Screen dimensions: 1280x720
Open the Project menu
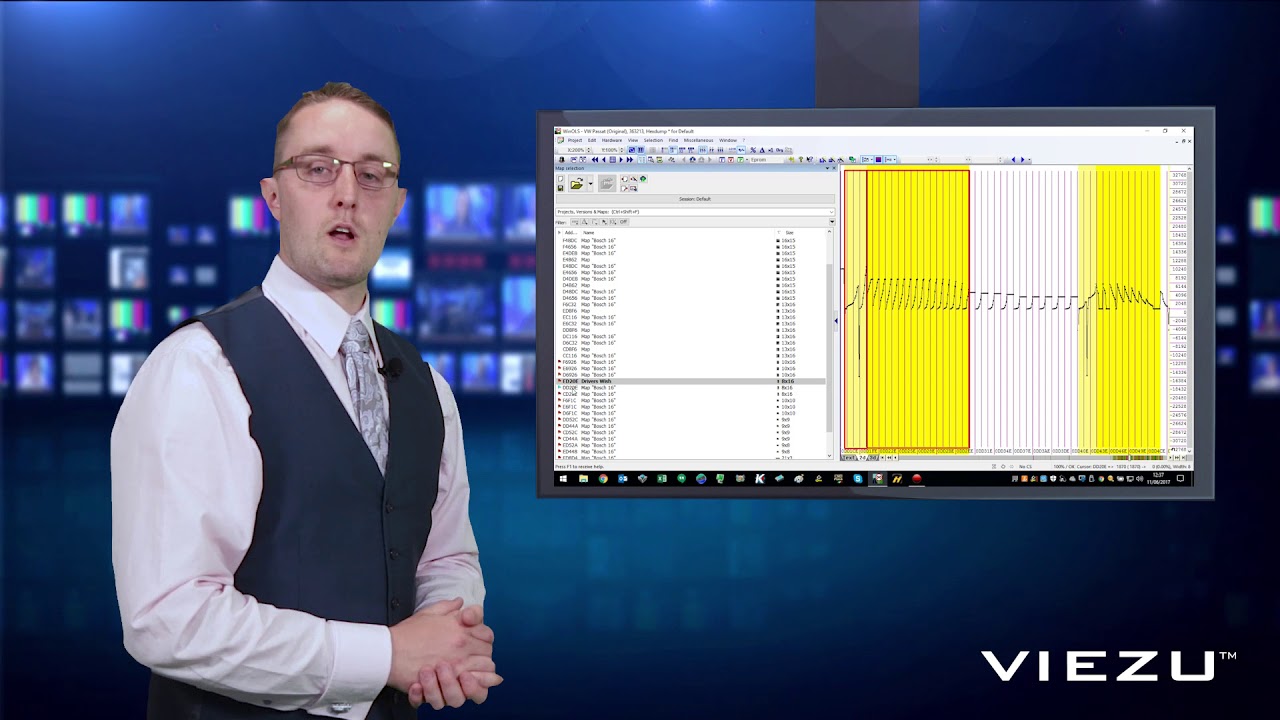click(575, 140)
